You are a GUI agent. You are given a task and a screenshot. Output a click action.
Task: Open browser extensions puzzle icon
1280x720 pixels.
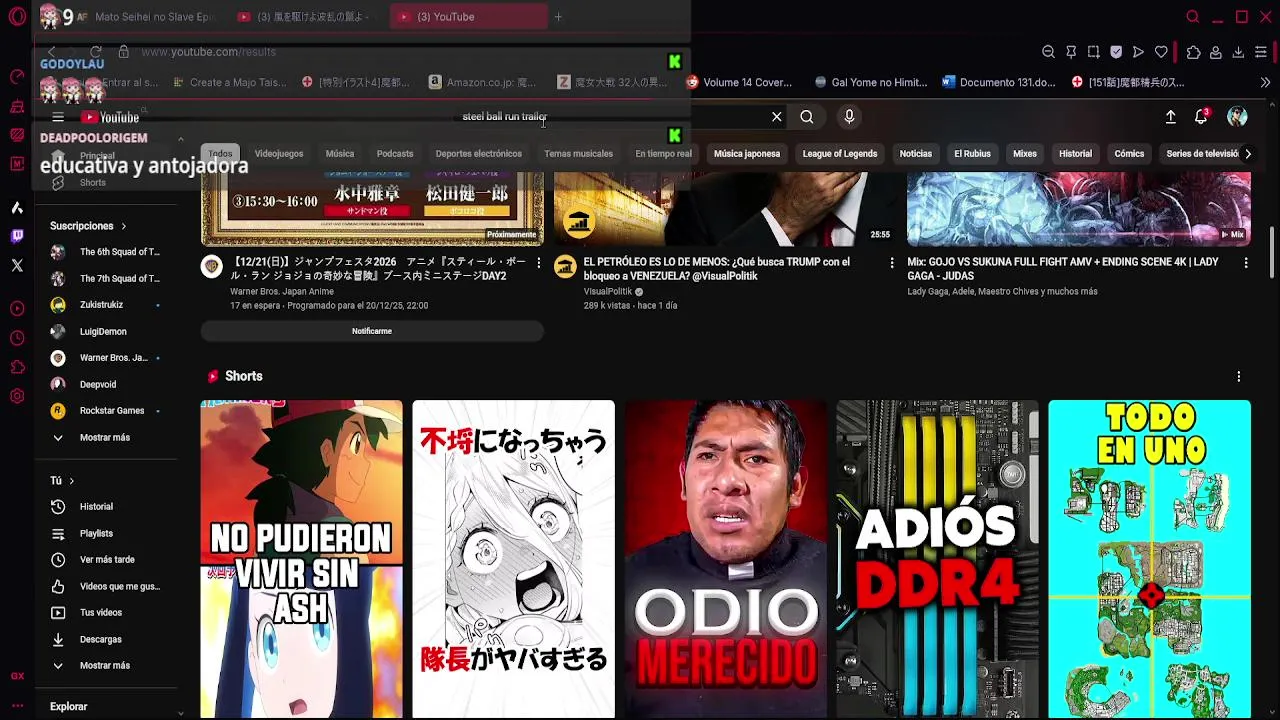pyautogui.click(x=1193, y=52)
